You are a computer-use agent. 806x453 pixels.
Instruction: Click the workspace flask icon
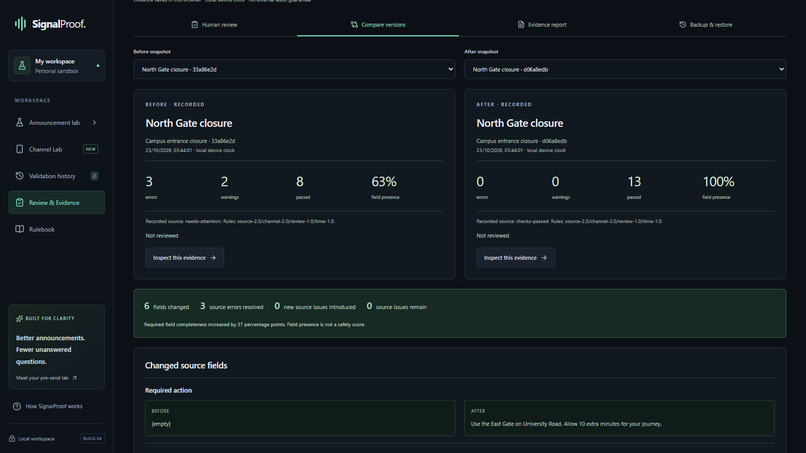pyautogui.click(x=22, y=66)
